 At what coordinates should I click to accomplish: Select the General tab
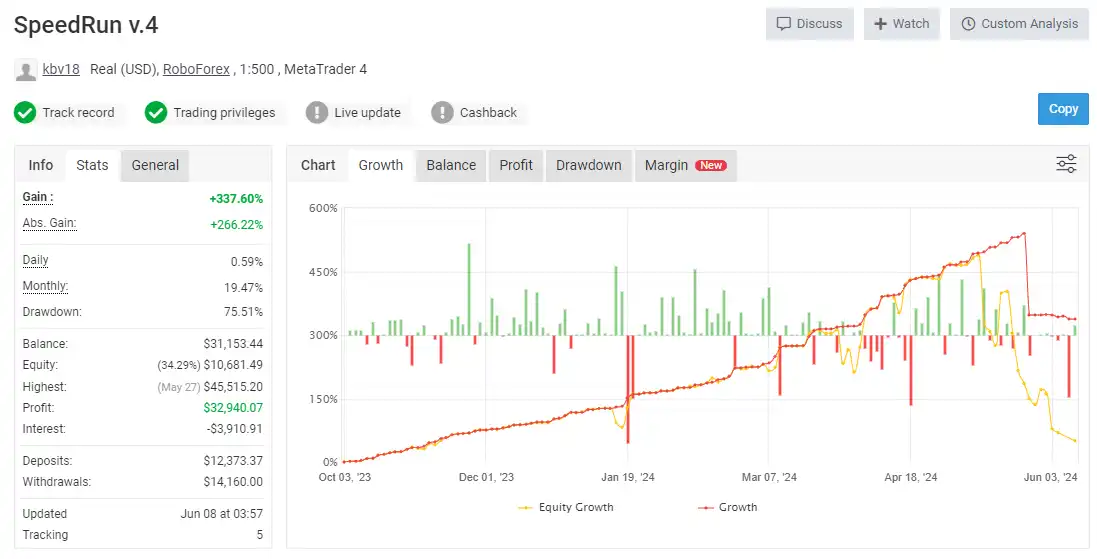[155, 165]
